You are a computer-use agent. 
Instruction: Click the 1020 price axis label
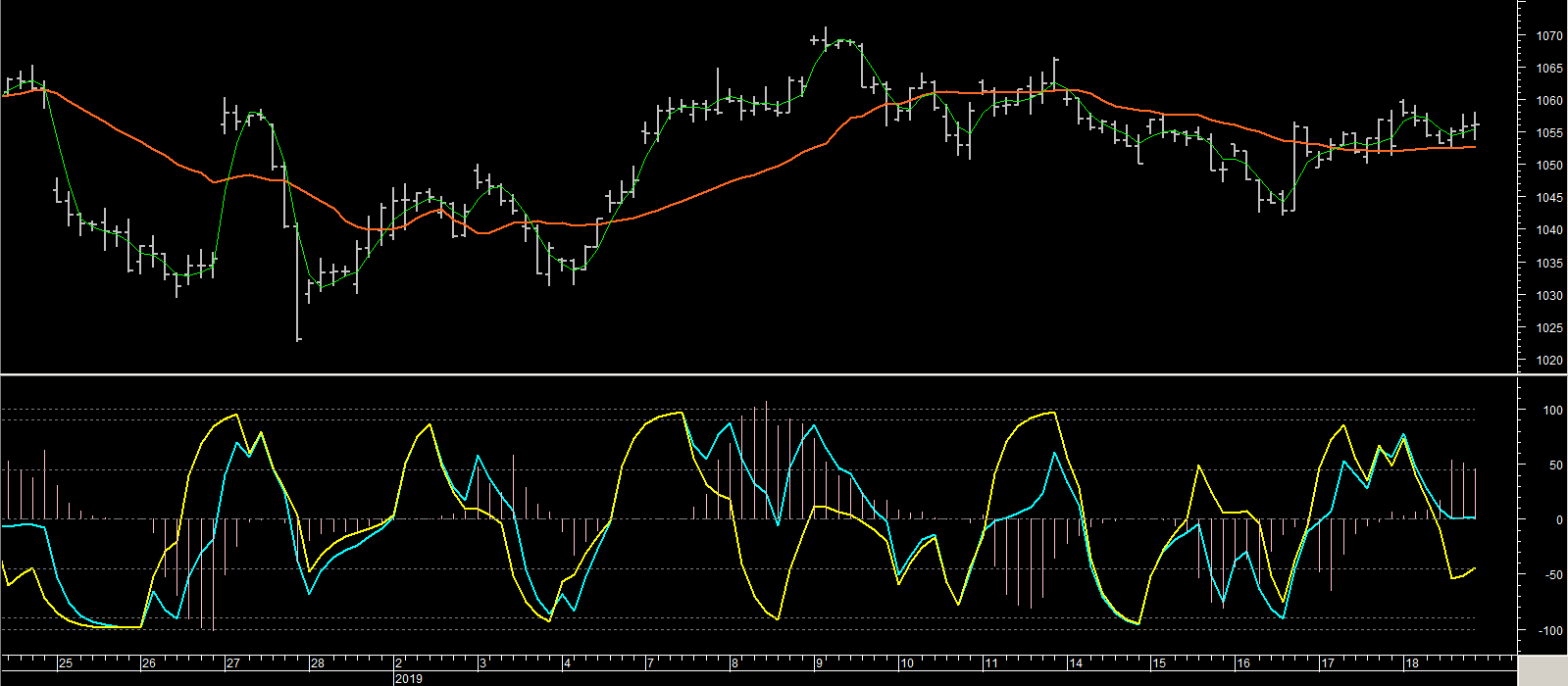[x=1549, y=361]
